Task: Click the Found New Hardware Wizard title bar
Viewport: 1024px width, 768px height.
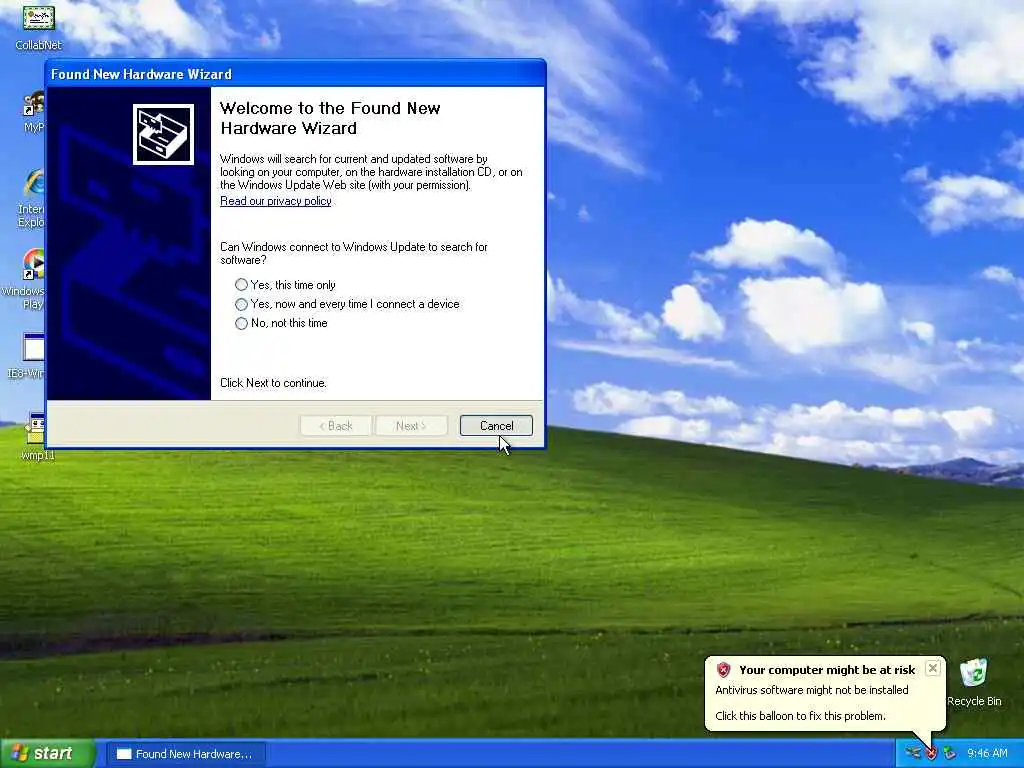Action: [x=295, y=74]
